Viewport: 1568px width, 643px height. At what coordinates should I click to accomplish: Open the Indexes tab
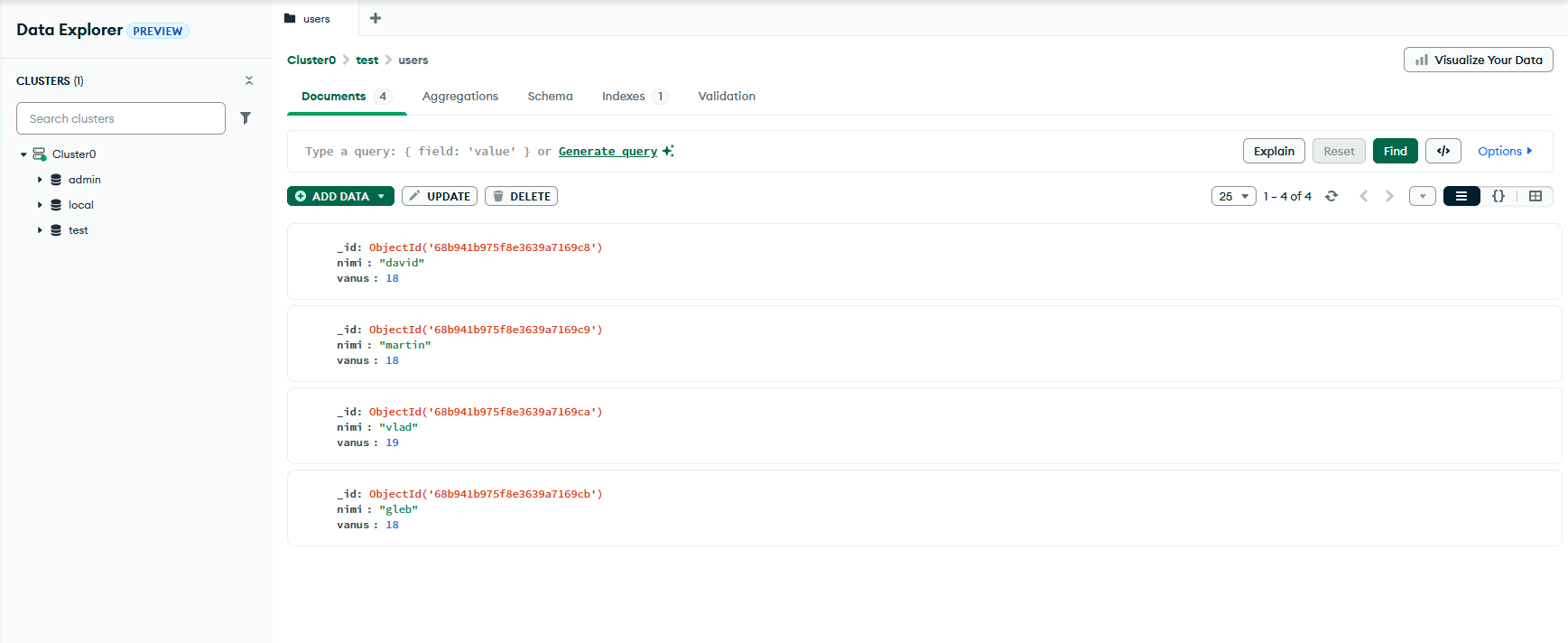click(635, 97)
